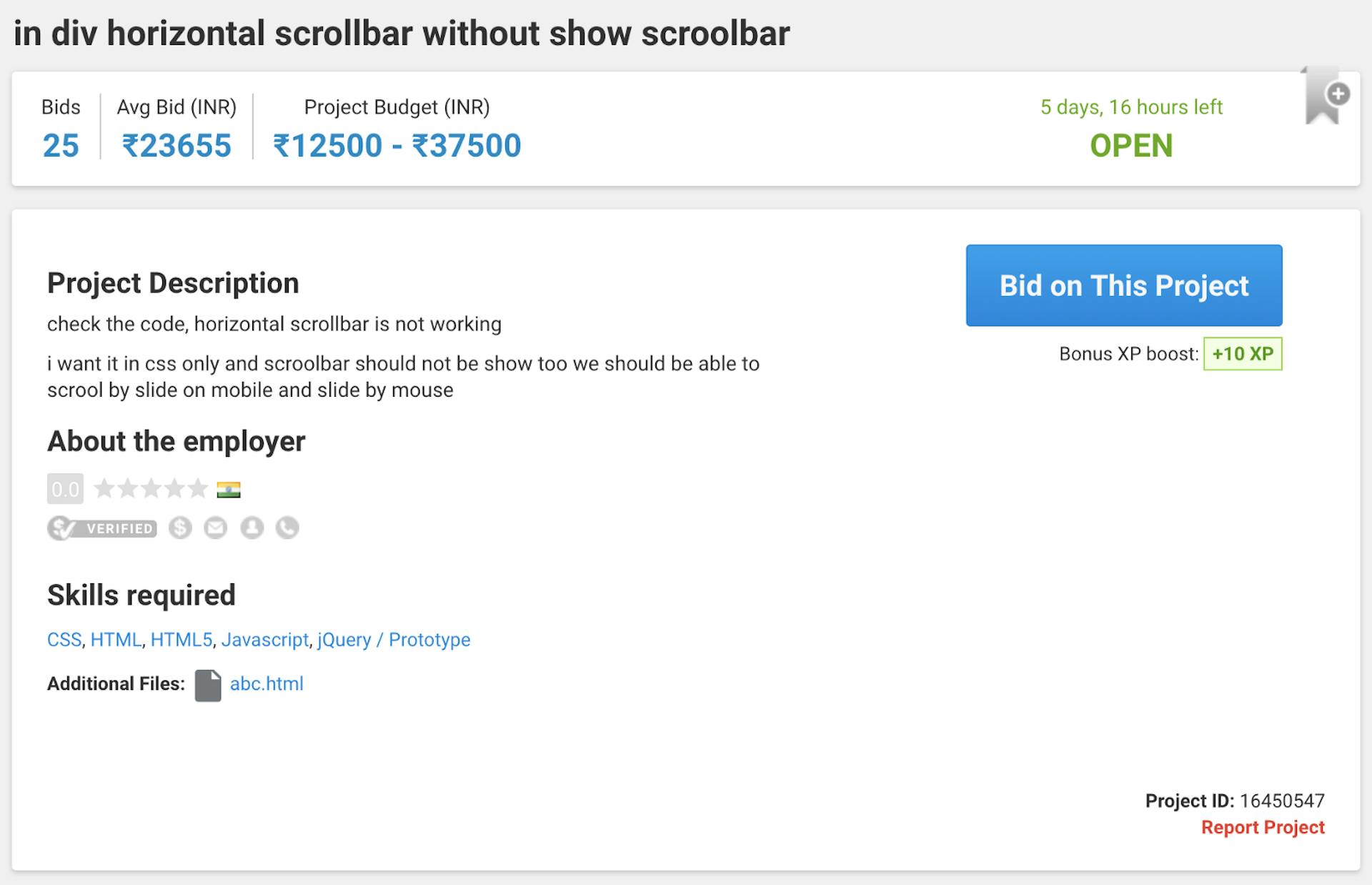The height and width of the screenshot is (885, 1372).
Task: Click the India flag icon
Action: (x=228, y=488)
